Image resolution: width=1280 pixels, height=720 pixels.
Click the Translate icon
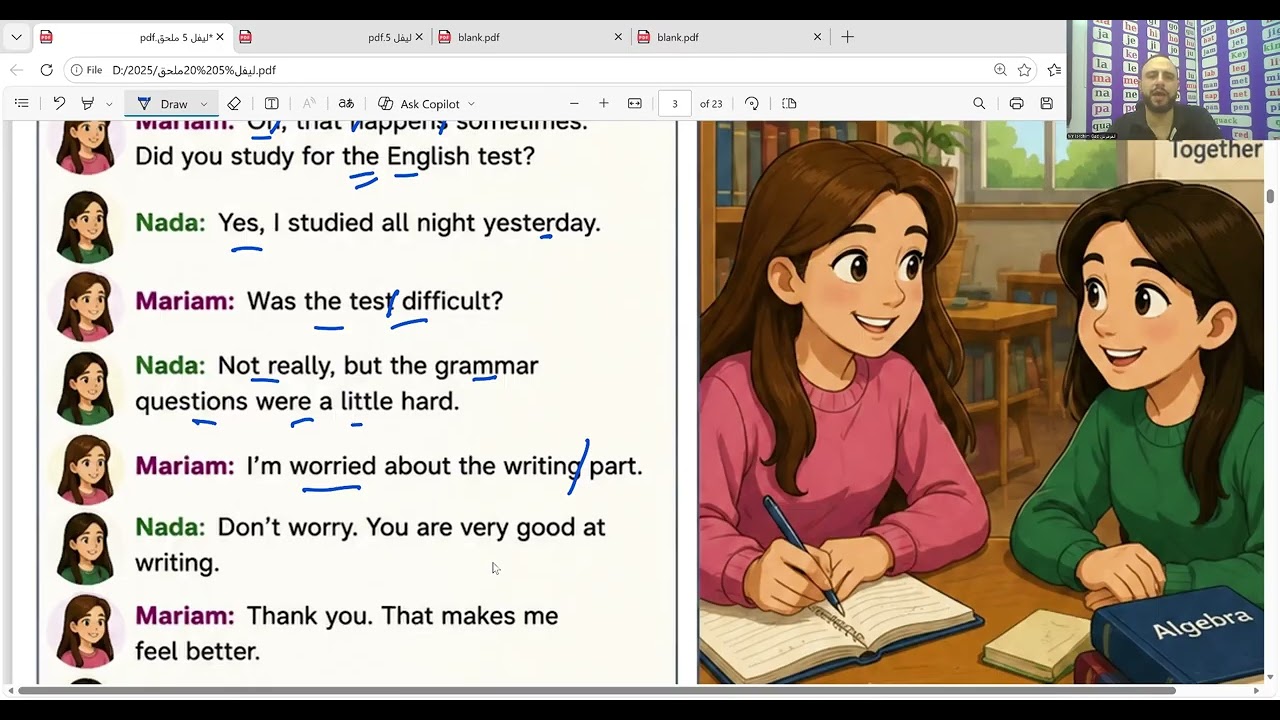[x=346, y=103]
